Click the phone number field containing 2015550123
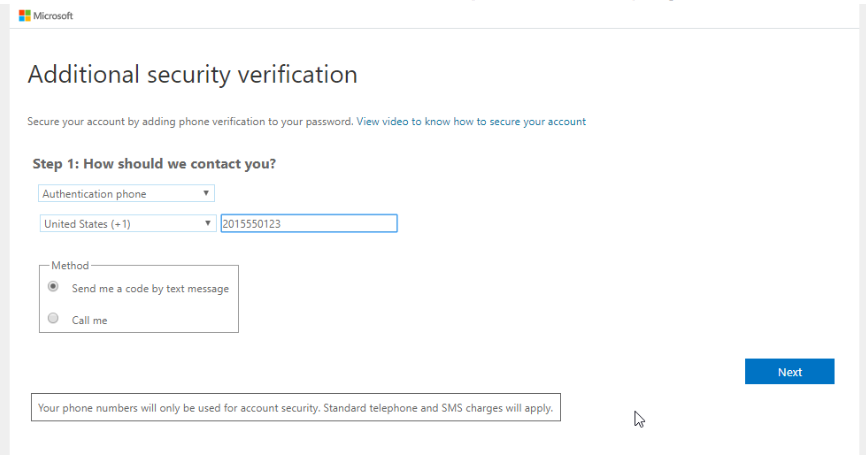The height and width of the screenshot is (455, 866). (308, 224)
